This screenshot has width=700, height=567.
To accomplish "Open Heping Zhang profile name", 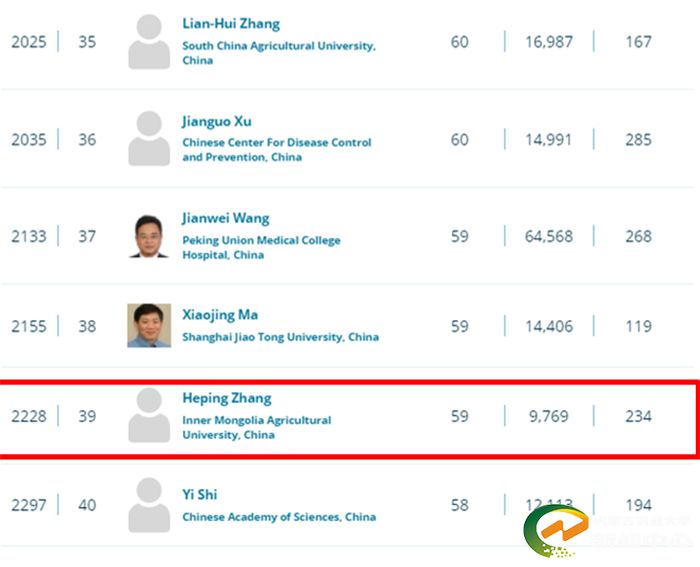I will [227, 398].
